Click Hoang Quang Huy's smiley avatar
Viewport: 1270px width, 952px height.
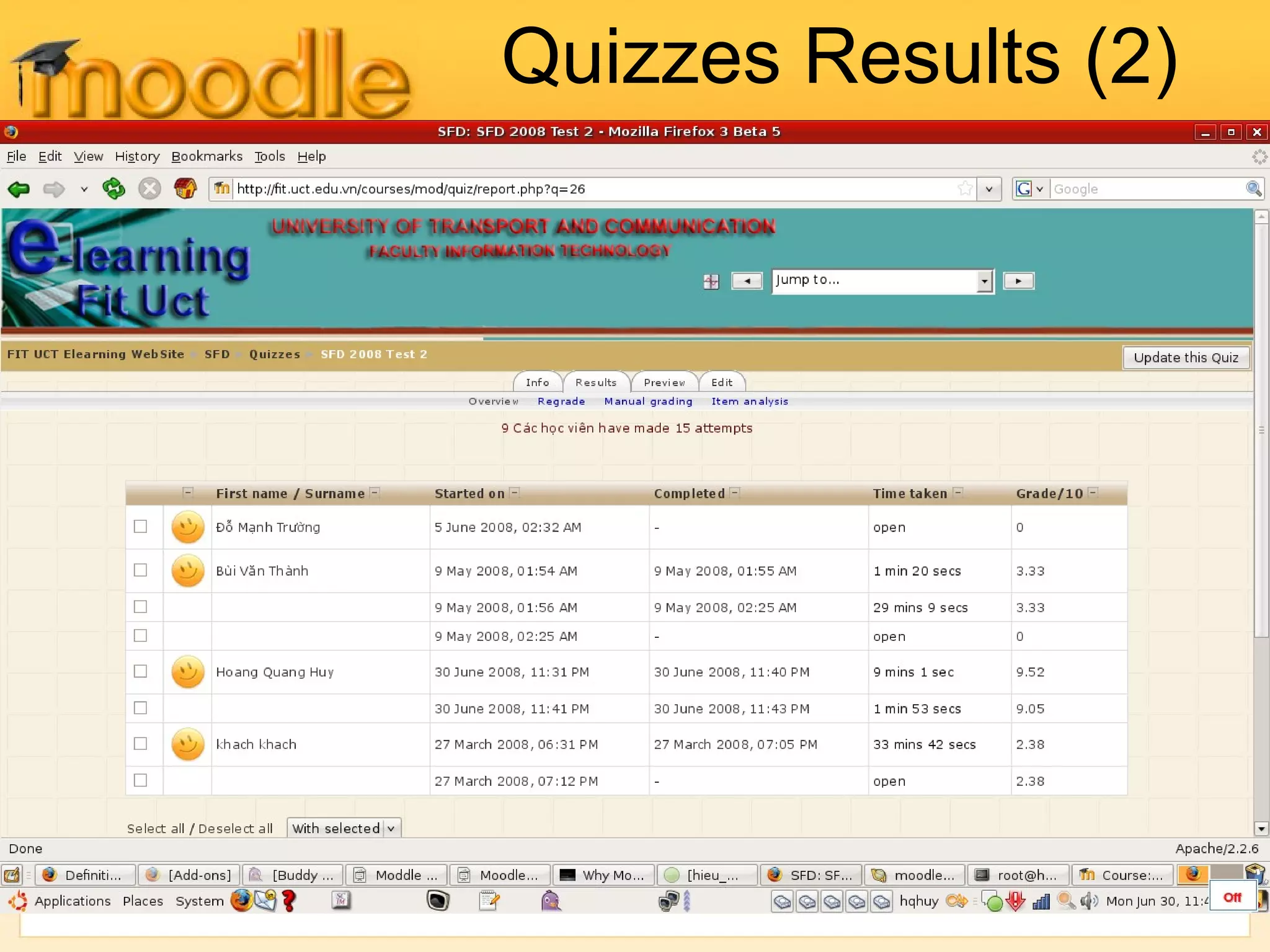click(x=188, y=672)
